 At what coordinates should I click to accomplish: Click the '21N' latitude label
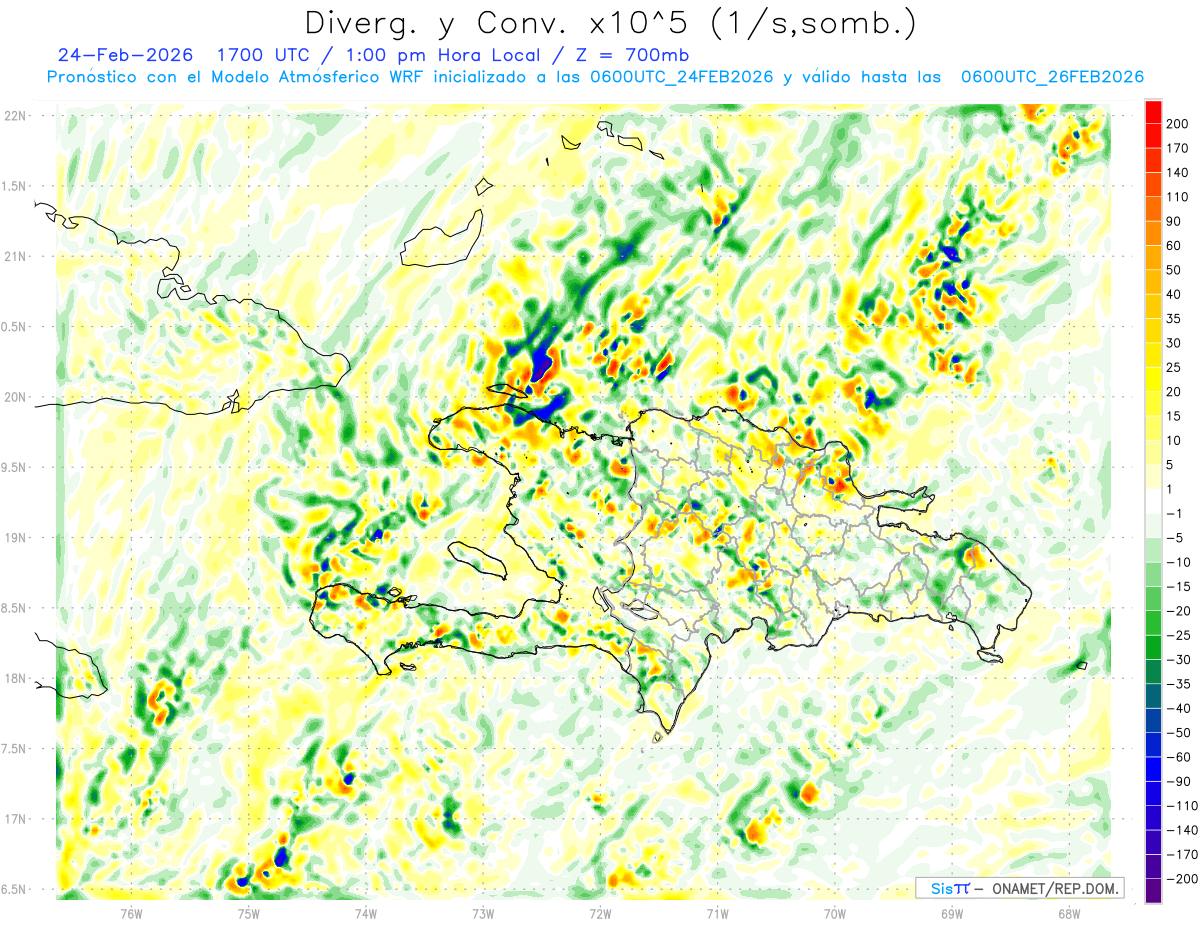[x=17, y=257]
